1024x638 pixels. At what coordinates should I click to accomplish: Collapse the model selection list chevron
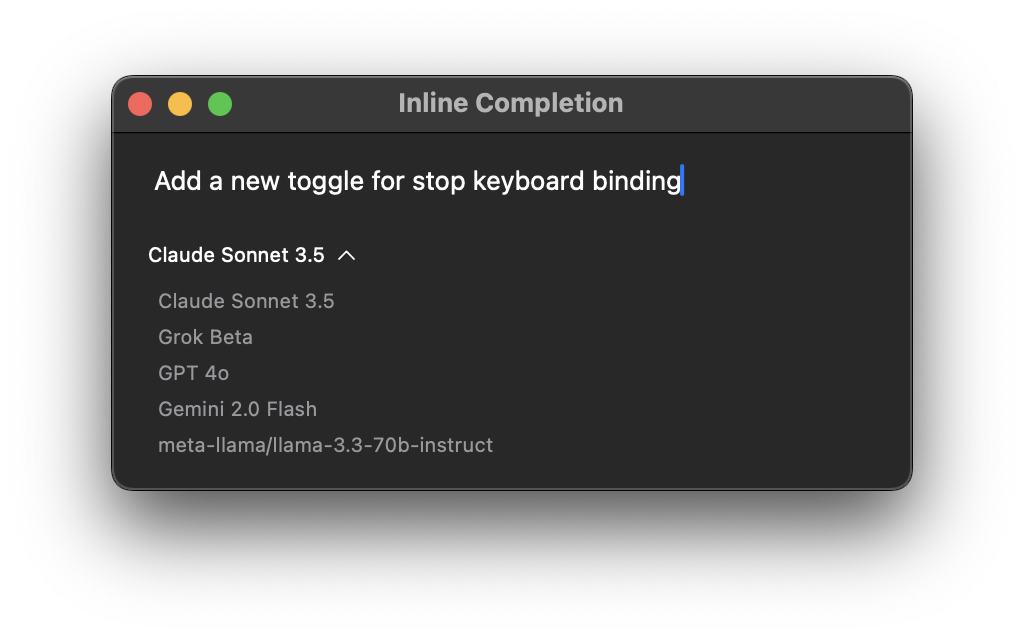347,256
